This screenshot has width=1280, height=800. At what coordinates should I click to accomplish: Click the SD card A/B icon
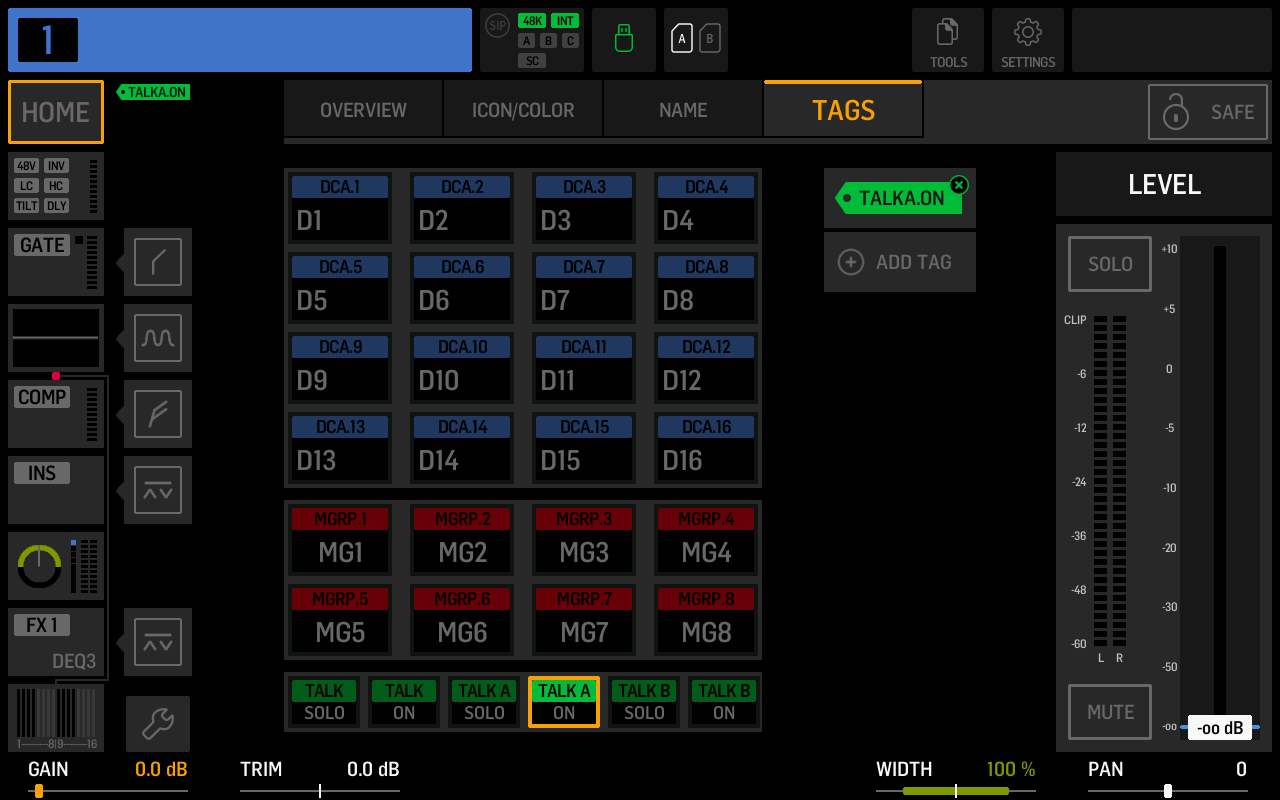click(696, 40)
